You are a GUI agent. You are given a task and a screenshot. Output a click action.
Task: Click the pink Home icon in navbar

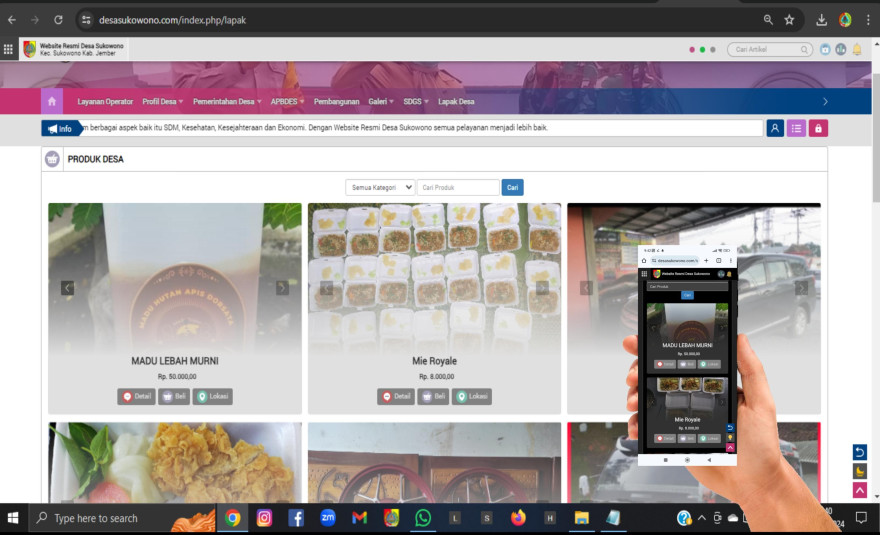point(52,101)
